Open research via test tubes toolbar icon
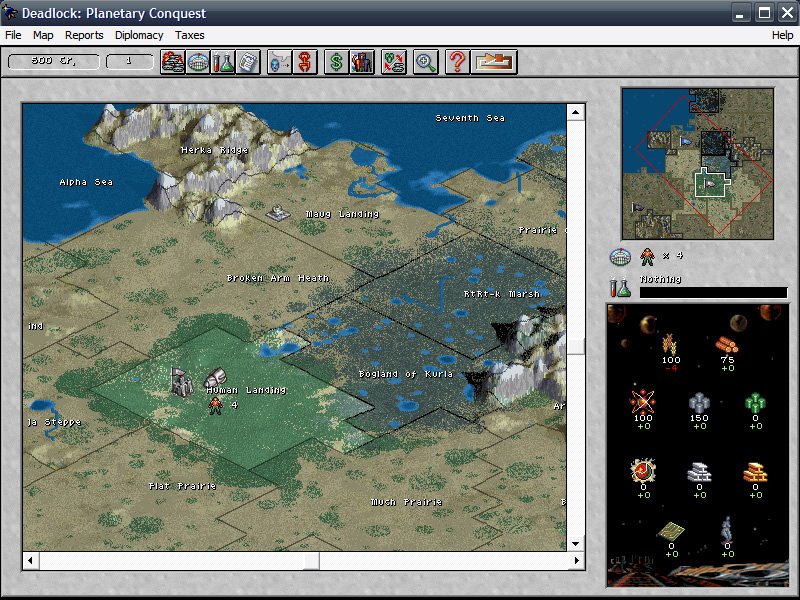 (223, 62)
